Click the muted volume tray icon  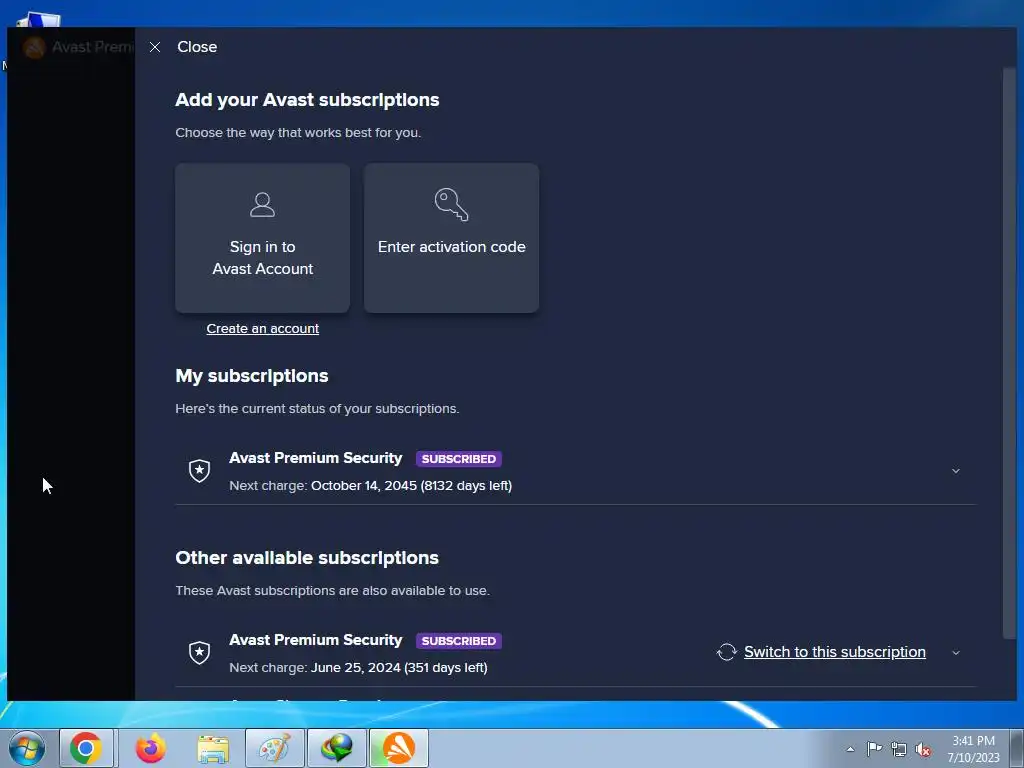(x=923, y=750)
